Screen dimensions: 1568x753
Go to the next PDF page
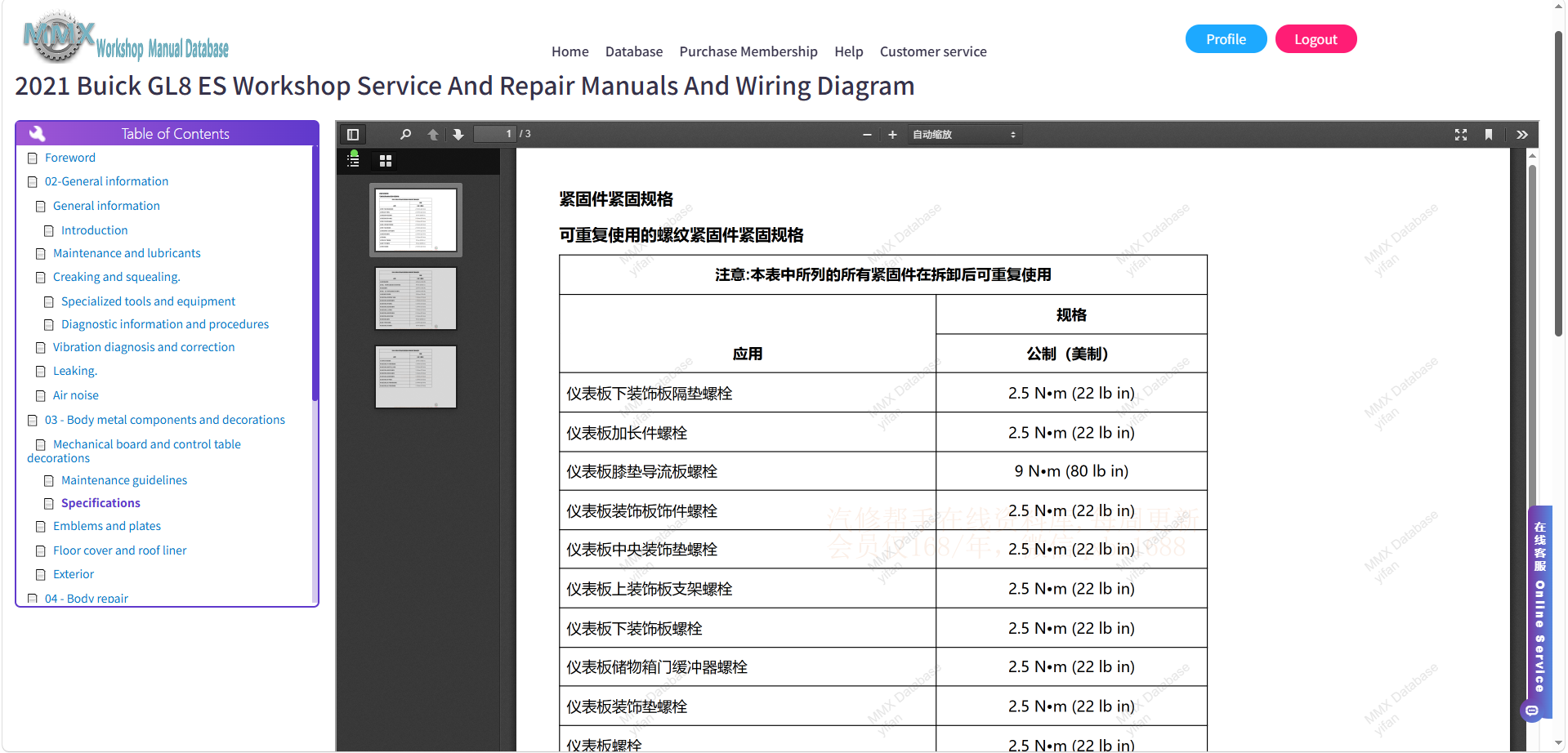[x=458, y=135]
